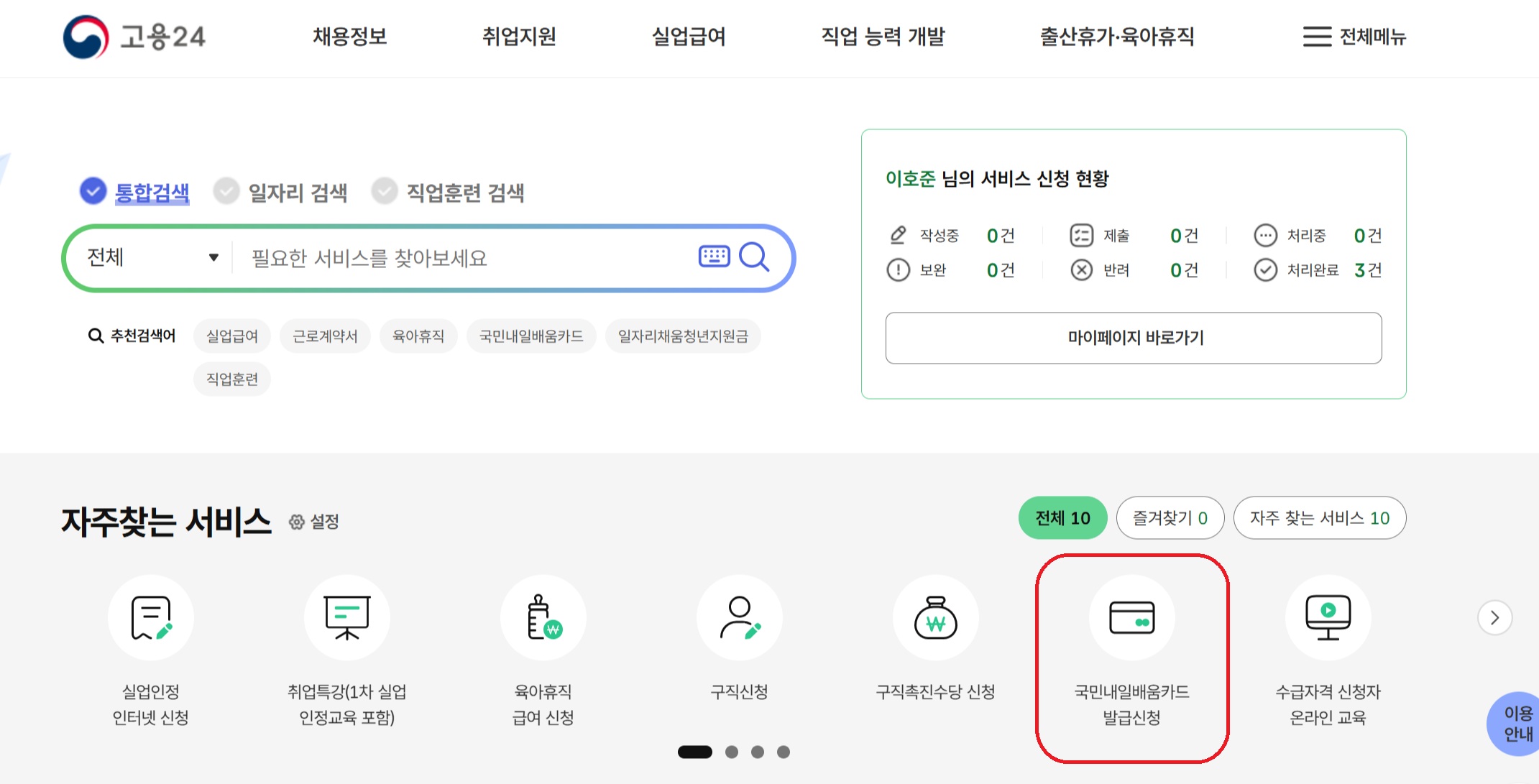Select 통합검색 radio option
The height and width of the screenshot is (784, 1539).
tap(93, 192)
